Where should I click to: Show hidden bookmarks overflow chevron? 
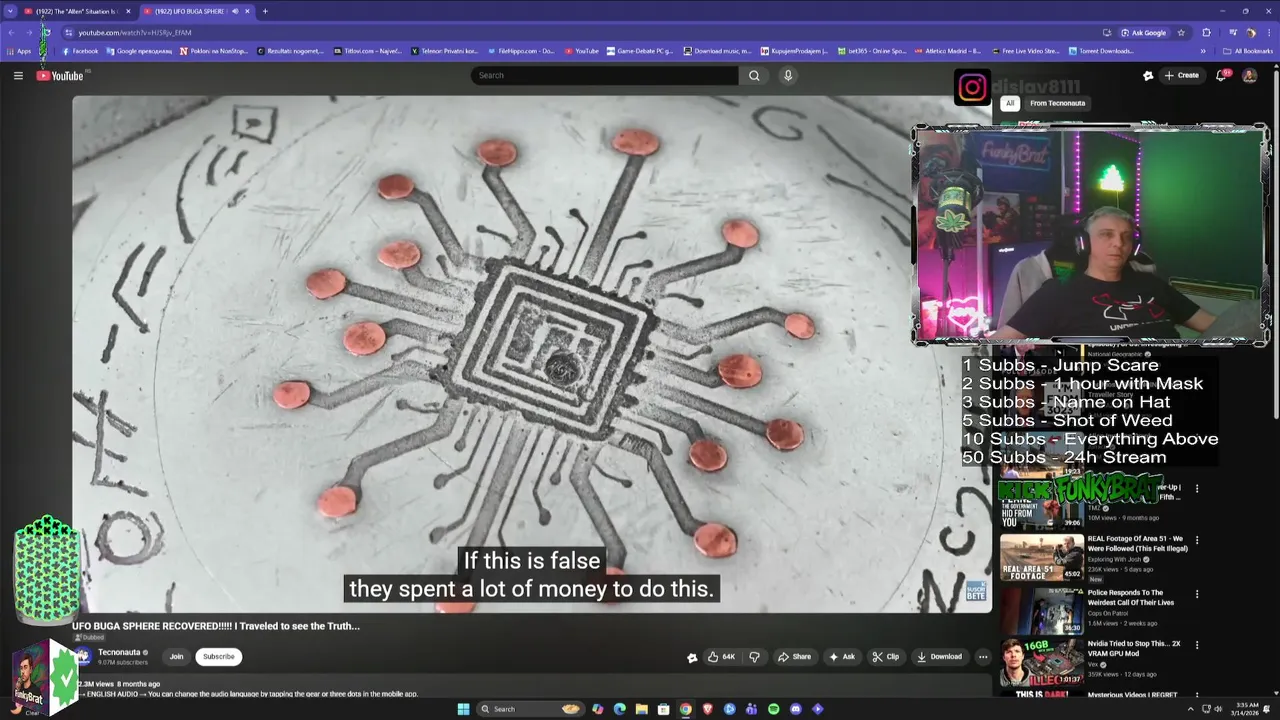click(1203, 51)
